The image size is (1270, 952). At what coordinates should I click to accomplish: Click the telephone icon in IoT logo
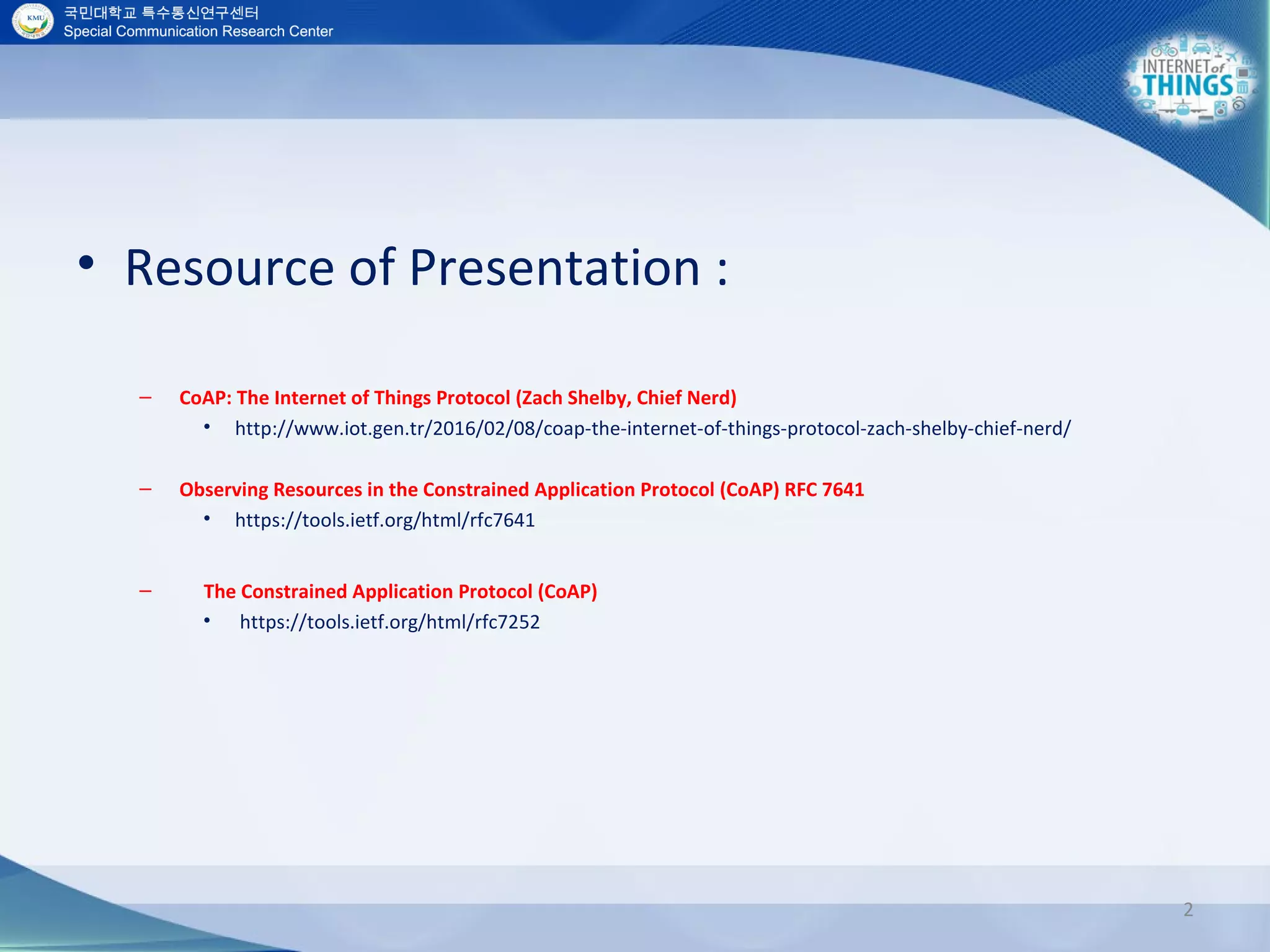(x=1147, y=104)
